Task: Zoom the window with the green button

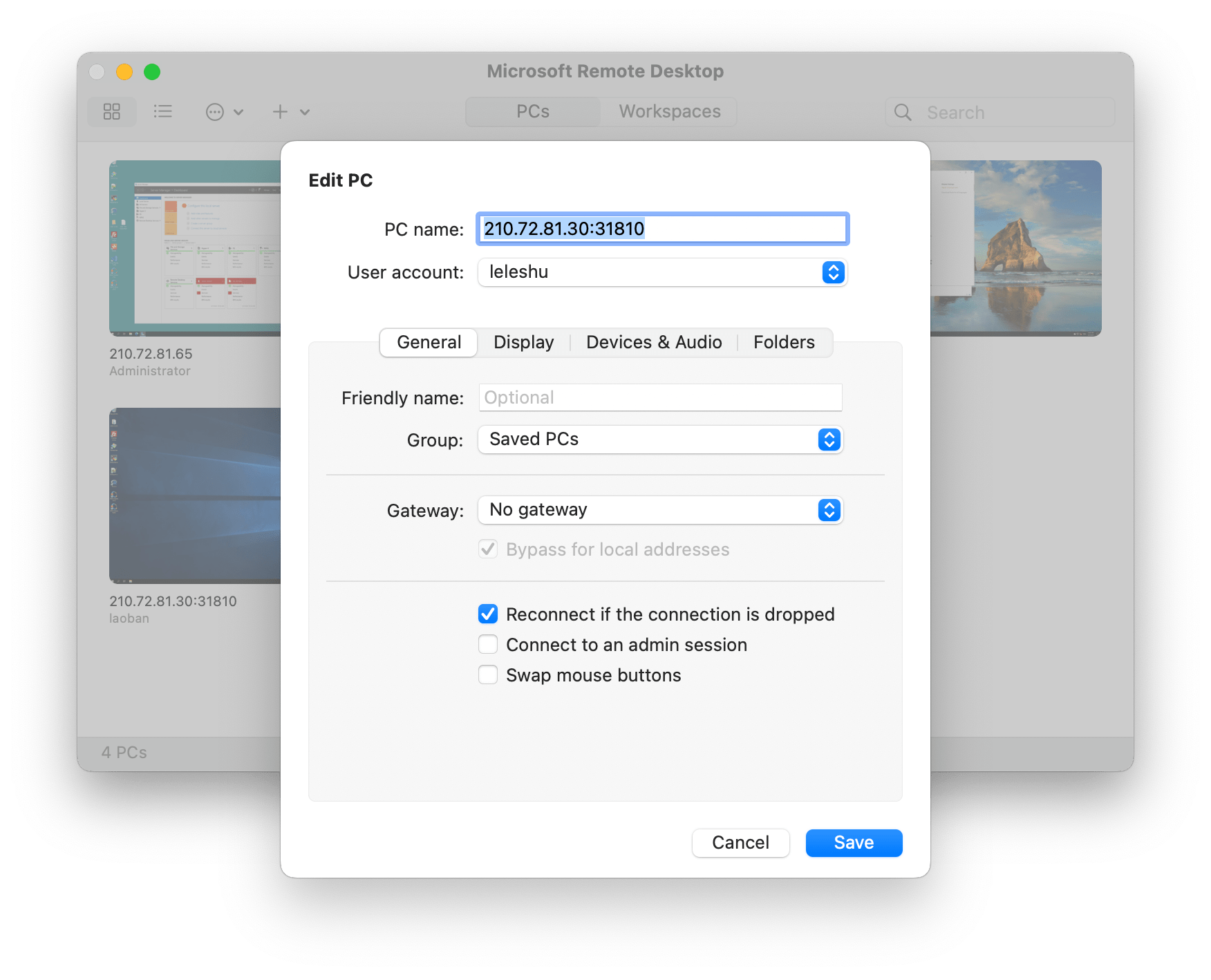Action: coord(152,72)
